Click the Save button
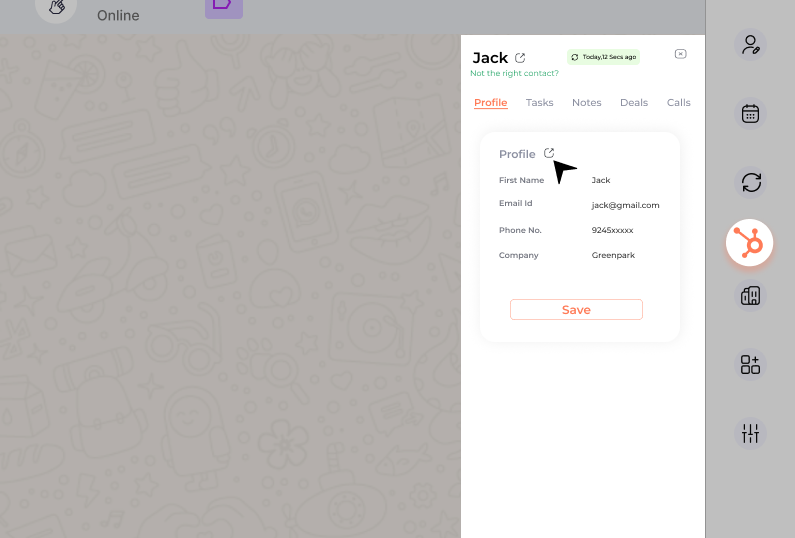Screen dimensions: 795x538 (x=576, y=309)
